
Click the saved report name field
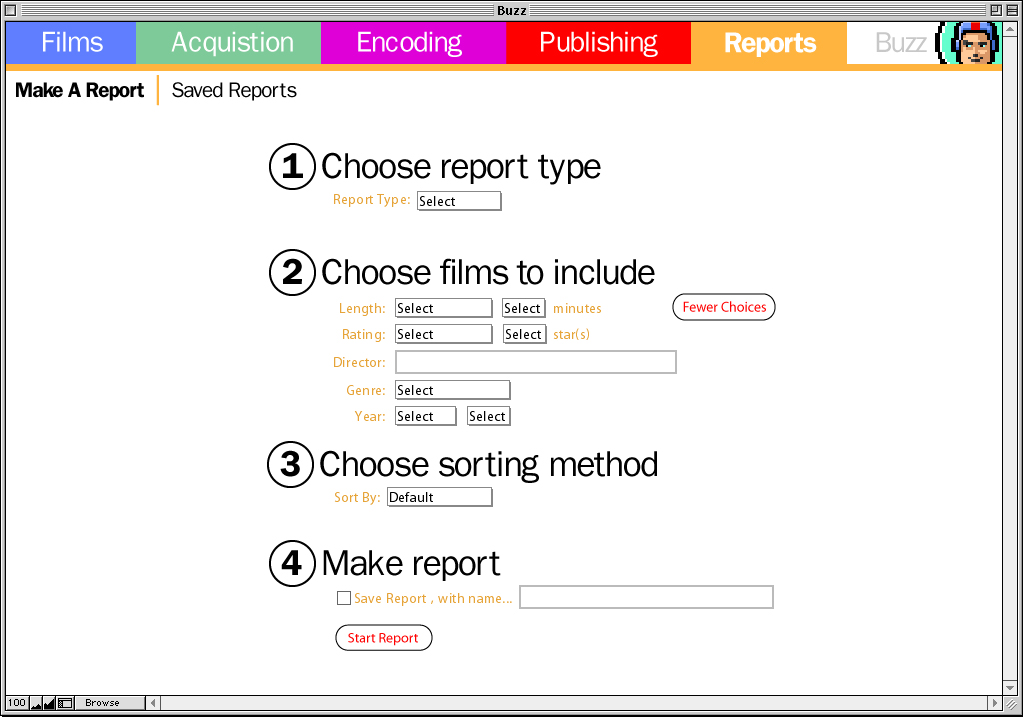647,597
